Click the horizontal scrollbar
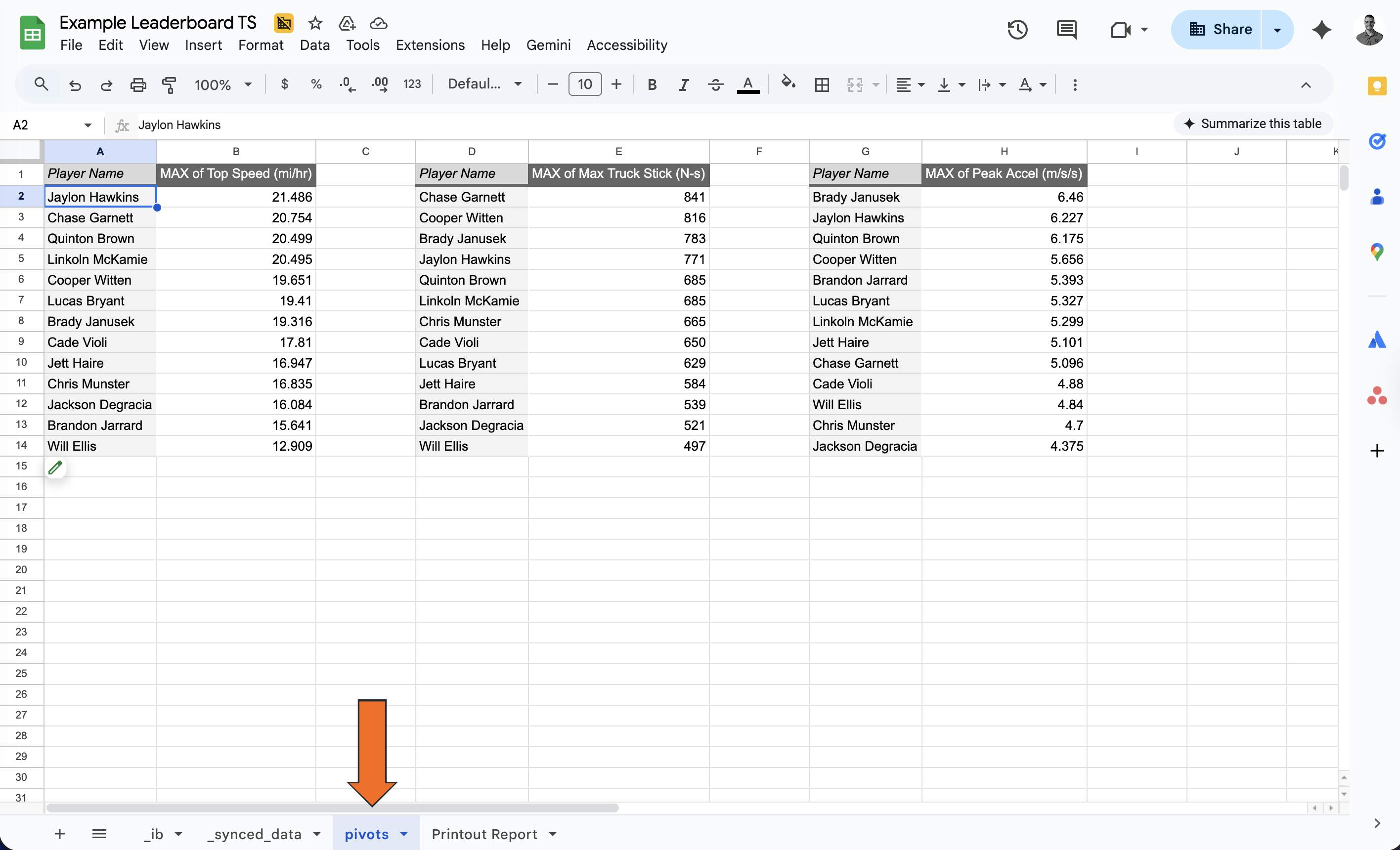 click(332, 807)
